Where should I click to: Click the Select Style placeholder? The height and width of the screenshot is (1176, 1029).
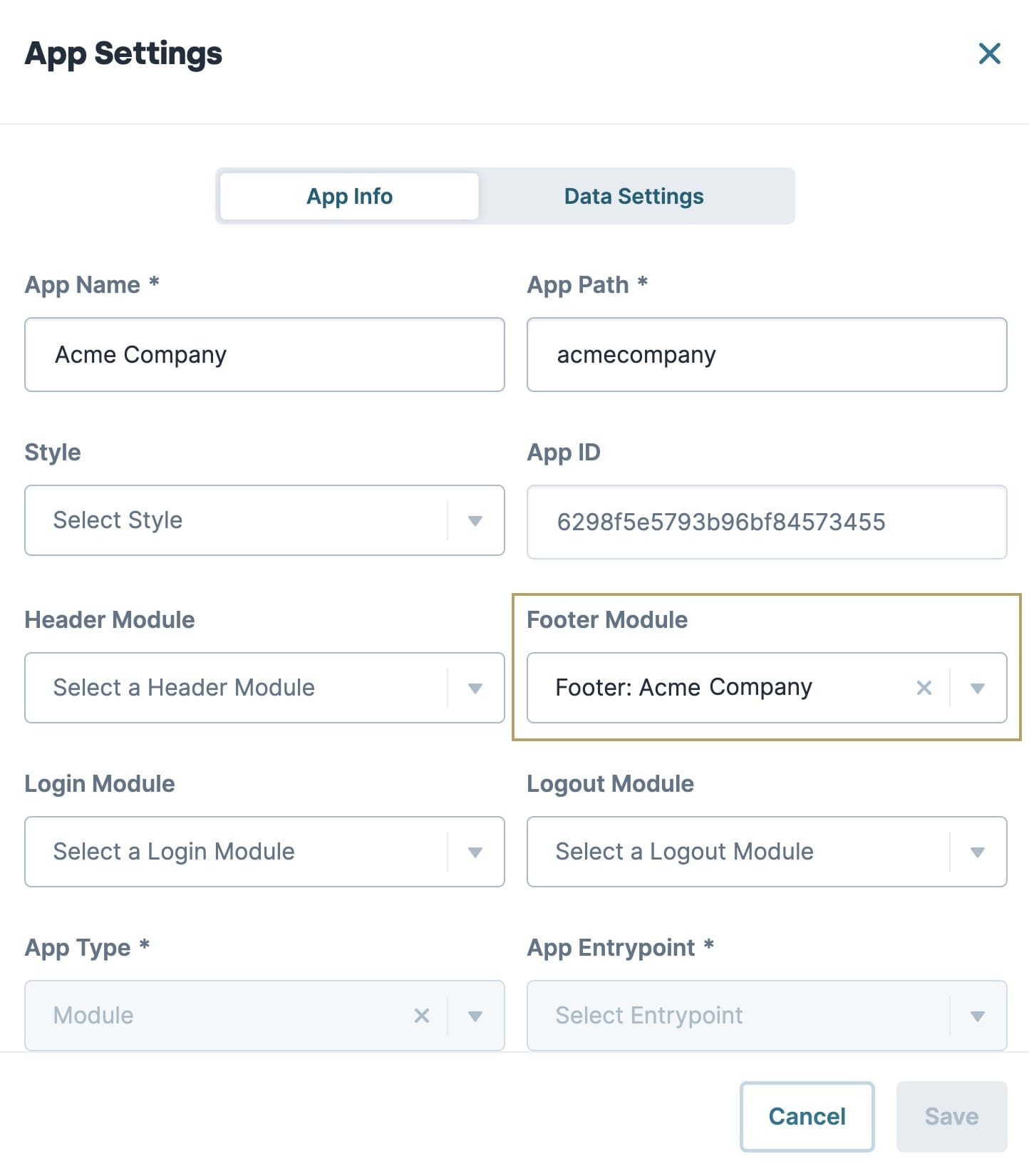click(x=118, y=520)
